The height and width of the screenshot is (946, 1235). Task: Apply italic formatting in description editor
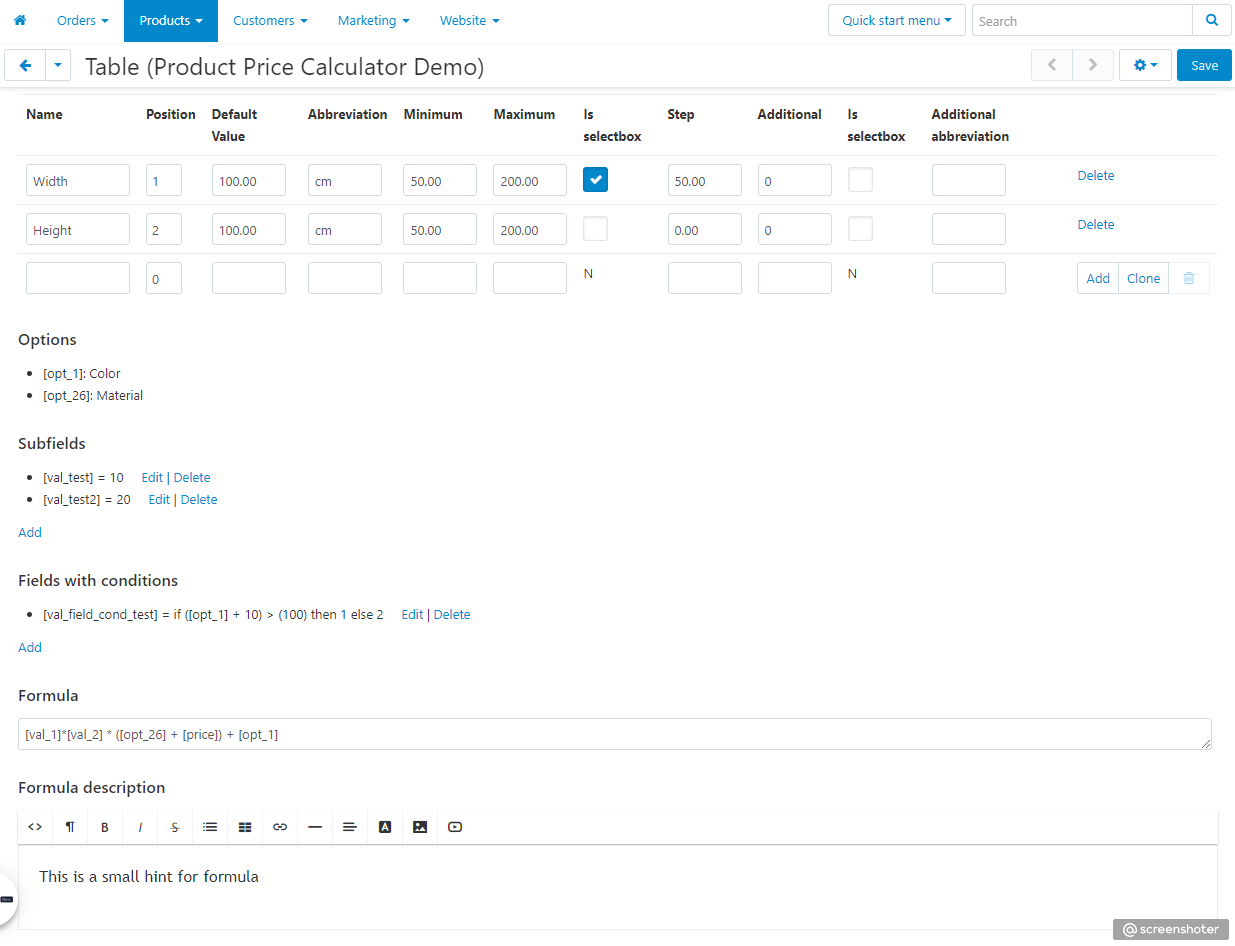tap(140, 827)
